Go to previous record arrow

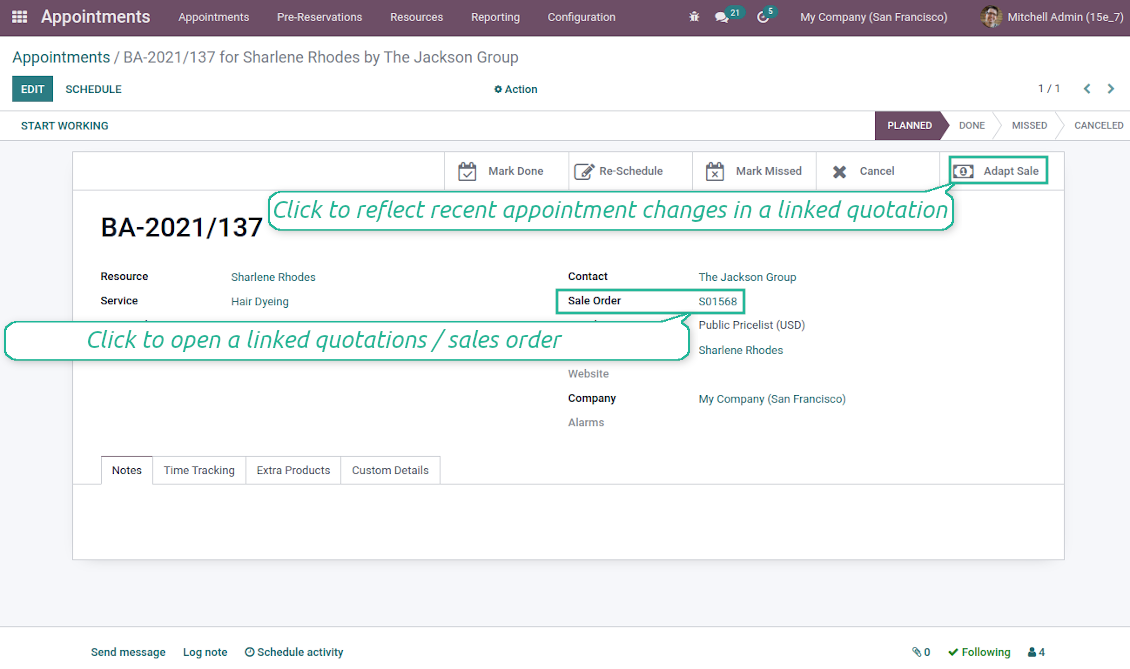tap(1087, 89)
